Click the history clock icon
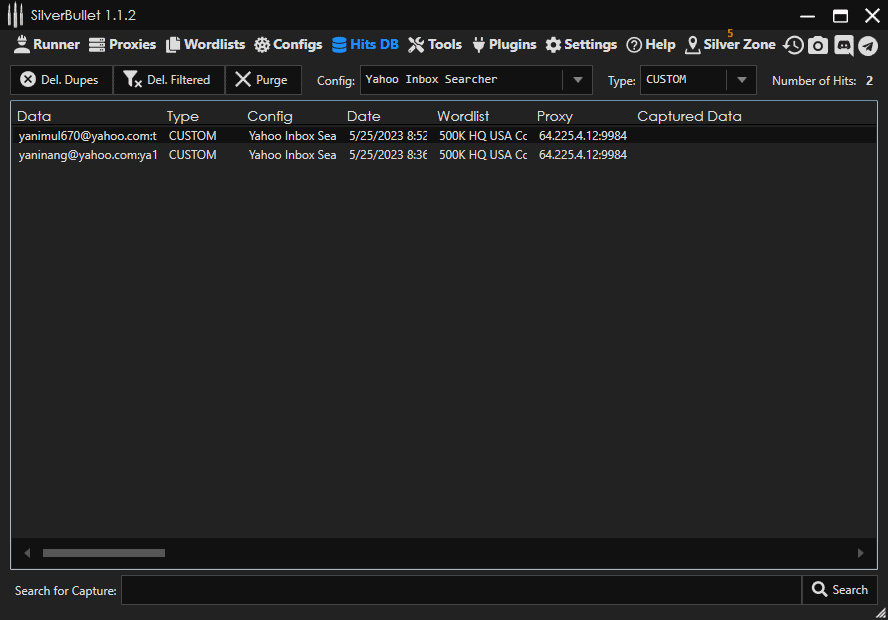This screenshot has width=888, height=620. point(793,45)
